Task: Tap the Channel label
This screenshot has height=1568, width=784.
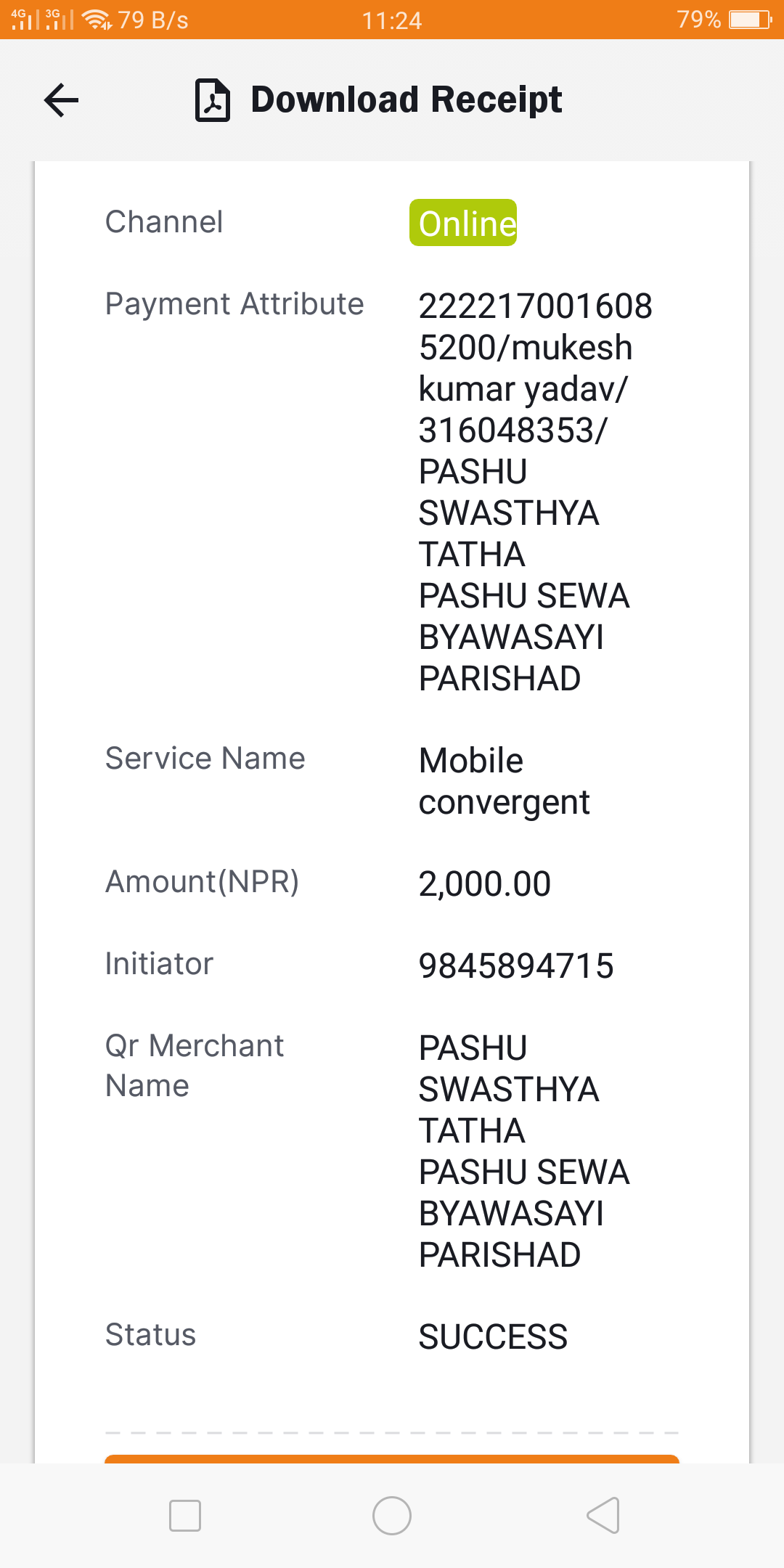Action: pos(164,221)
